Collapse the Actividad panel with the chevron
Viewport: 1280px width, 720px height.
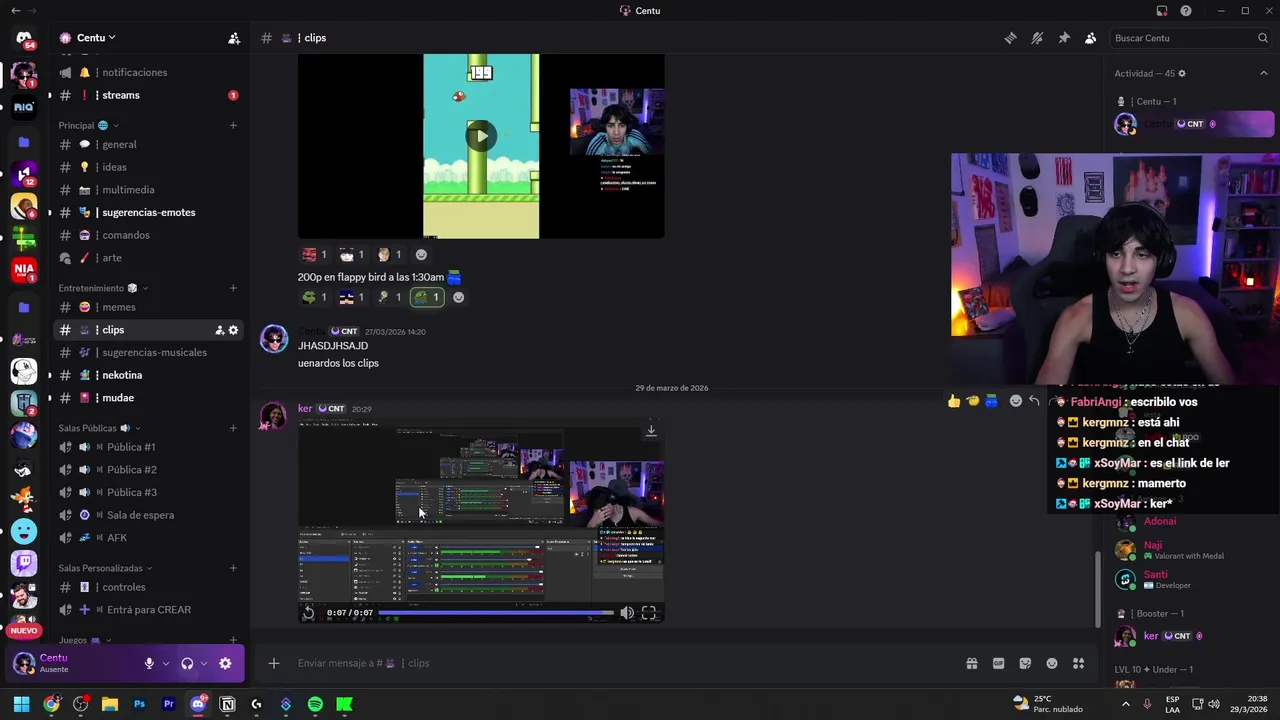[x=1264, y=73]
